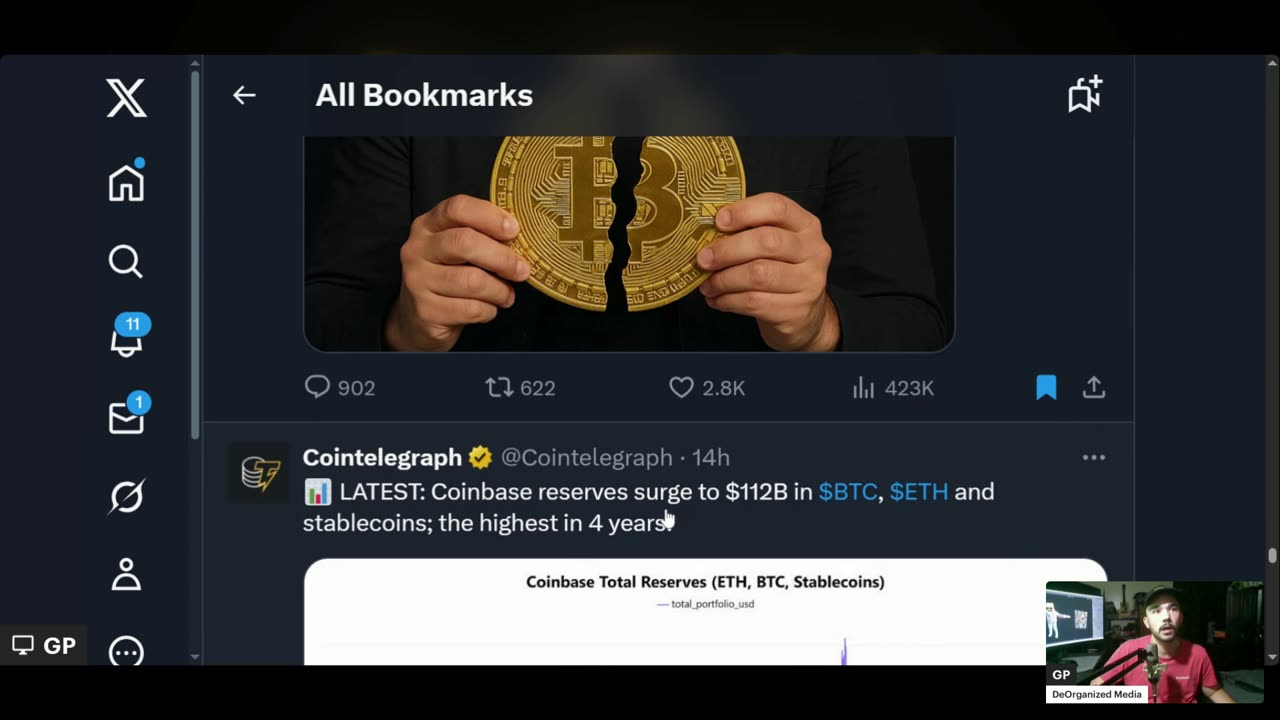
Task: Remove bookmark using the blue bookmark icon
Action: [x=1046, y=387]
